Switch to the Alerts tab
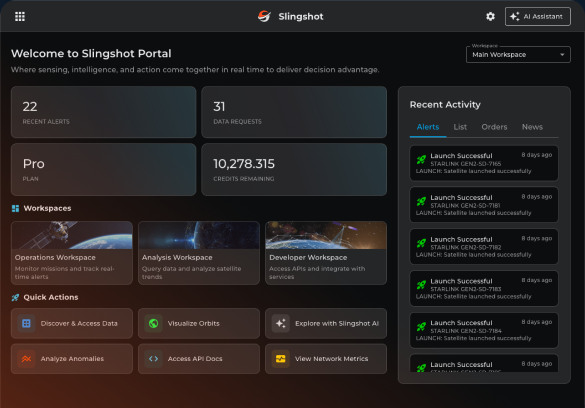Screen dimensions: 585x408 [428, 127]
